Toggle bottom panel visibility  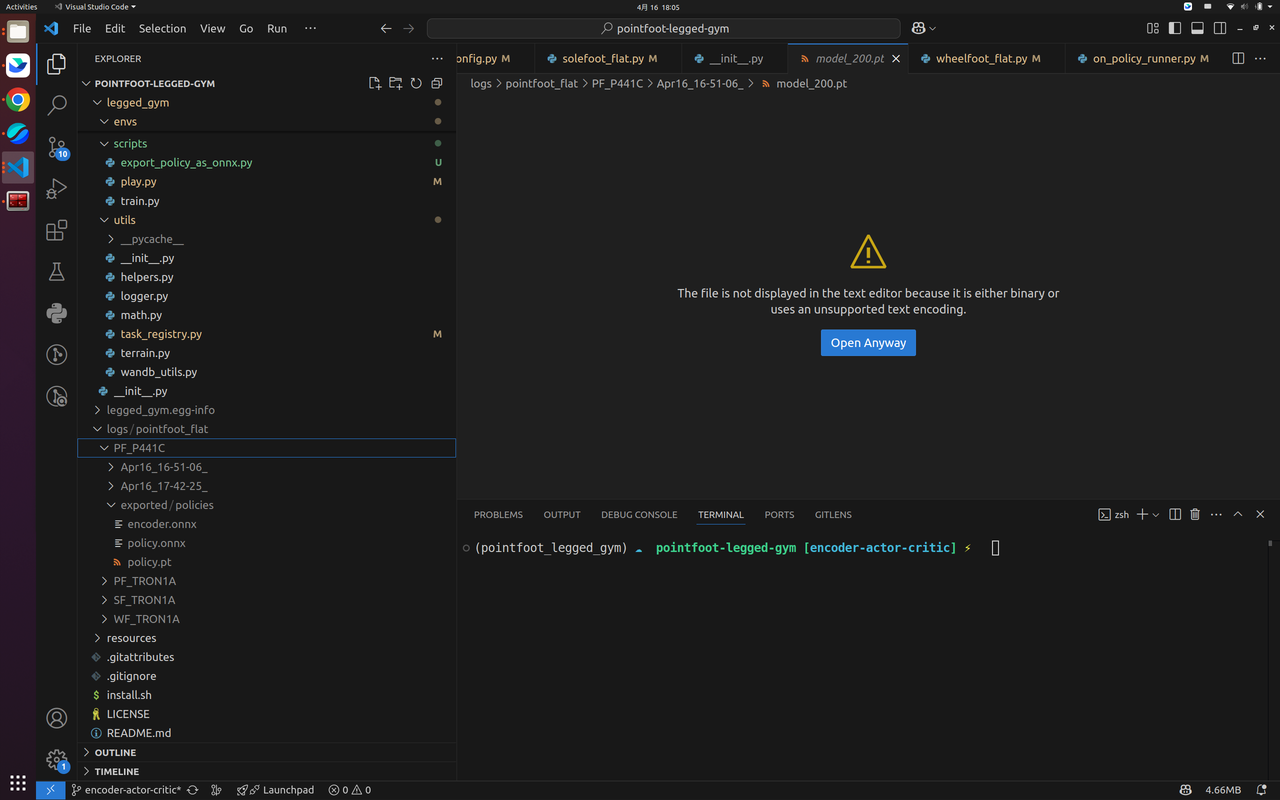1197,29
